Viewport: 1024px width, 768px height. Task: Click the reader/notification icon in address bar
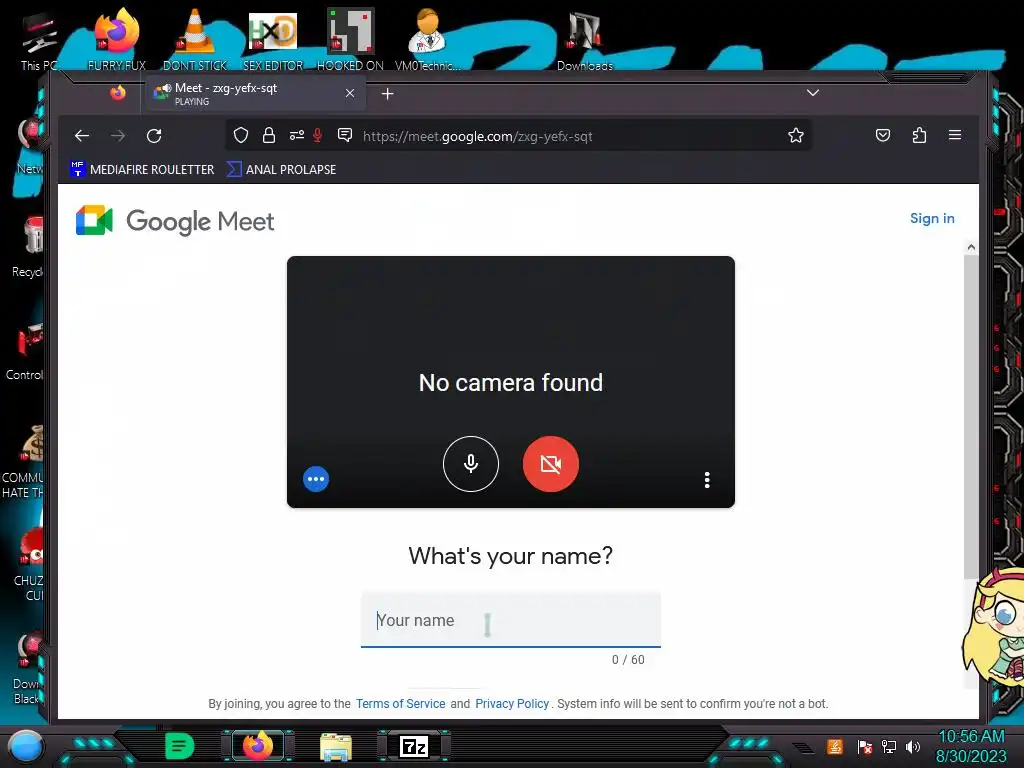click(345, 135)
